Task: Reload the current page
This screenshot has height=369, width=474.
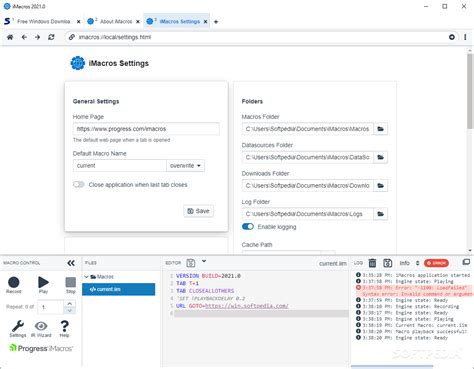Action: (51, 37)
